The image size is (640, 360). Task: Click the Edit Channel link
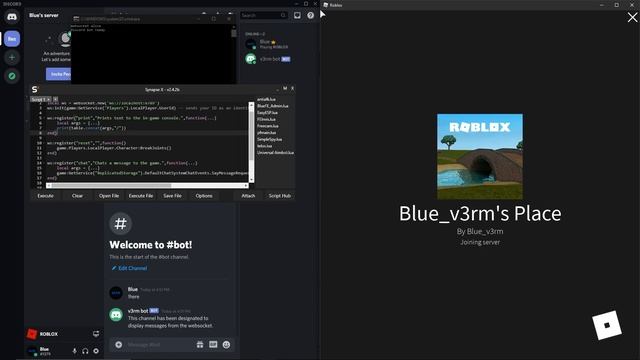click(129, 268)
